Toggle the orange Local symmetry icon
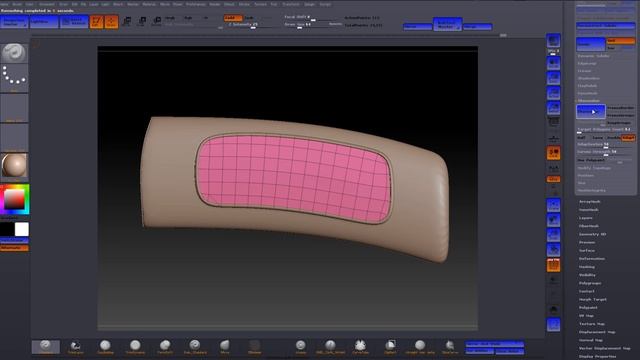 tap(553, 153)
